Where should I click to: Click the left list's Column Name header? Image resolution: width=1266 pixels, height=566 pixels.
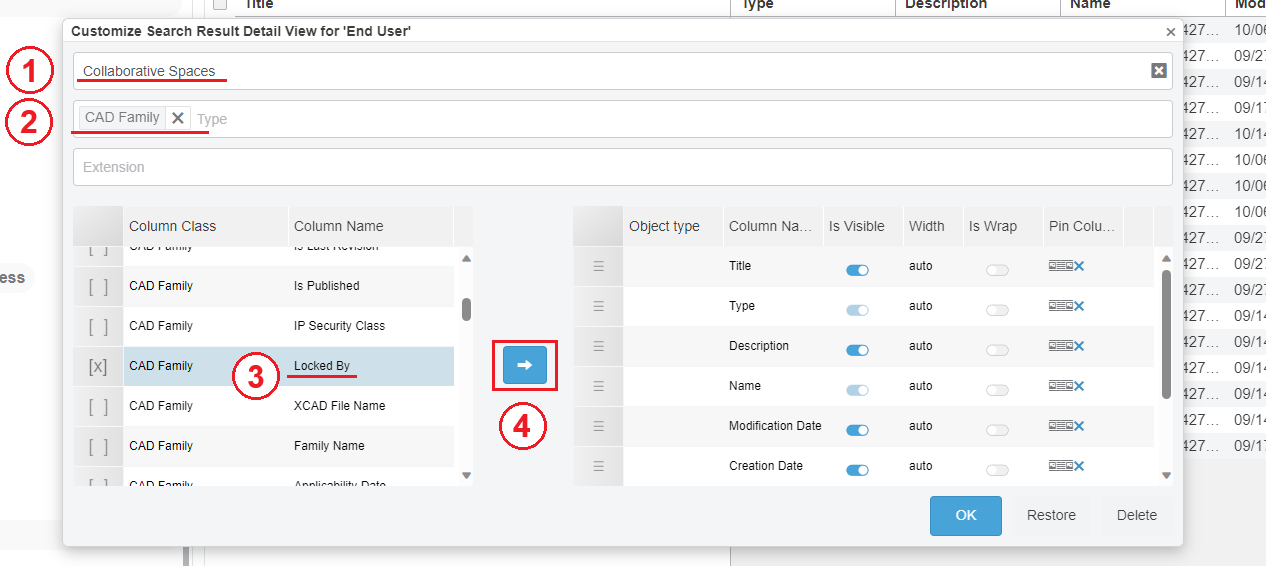[371, 226]
